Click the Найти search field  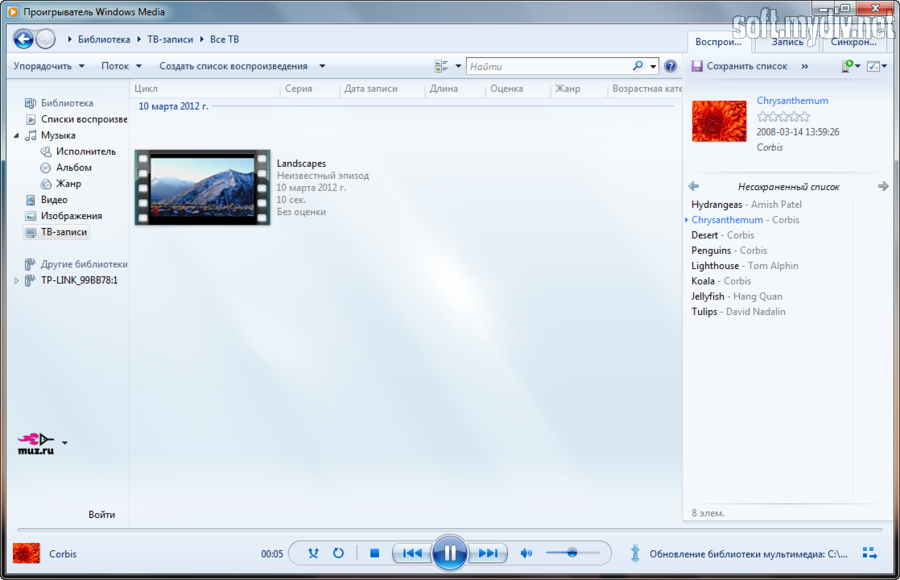(549, 66)
